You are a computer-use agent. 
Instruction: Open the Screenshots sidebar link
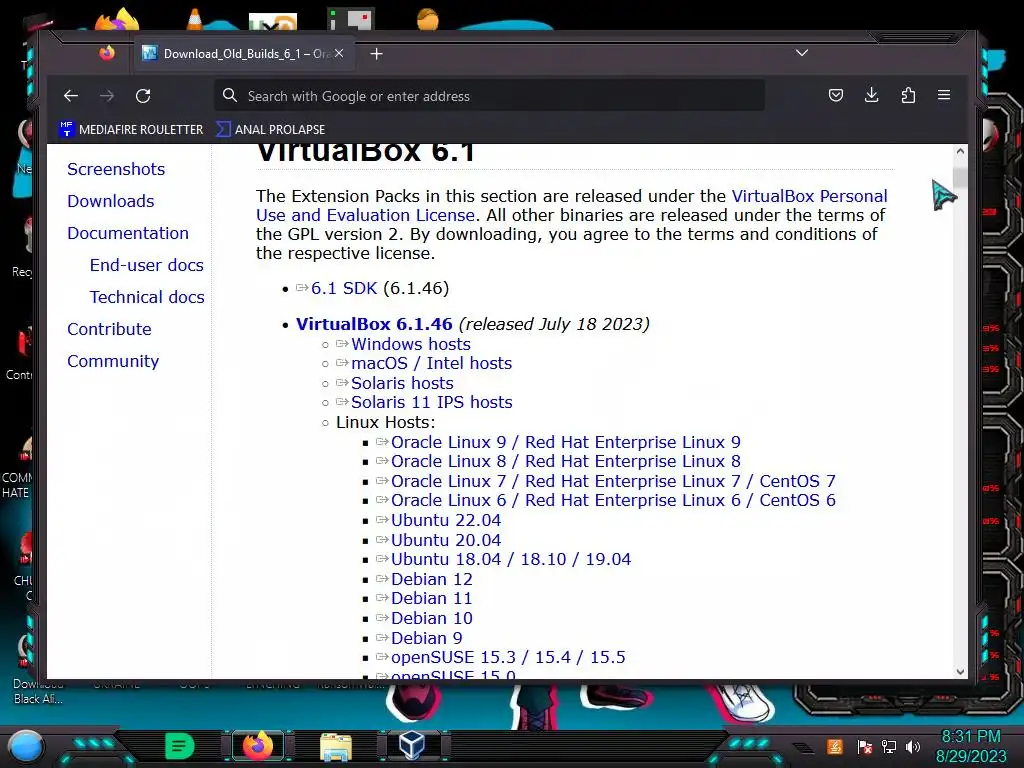click(116, 169)
